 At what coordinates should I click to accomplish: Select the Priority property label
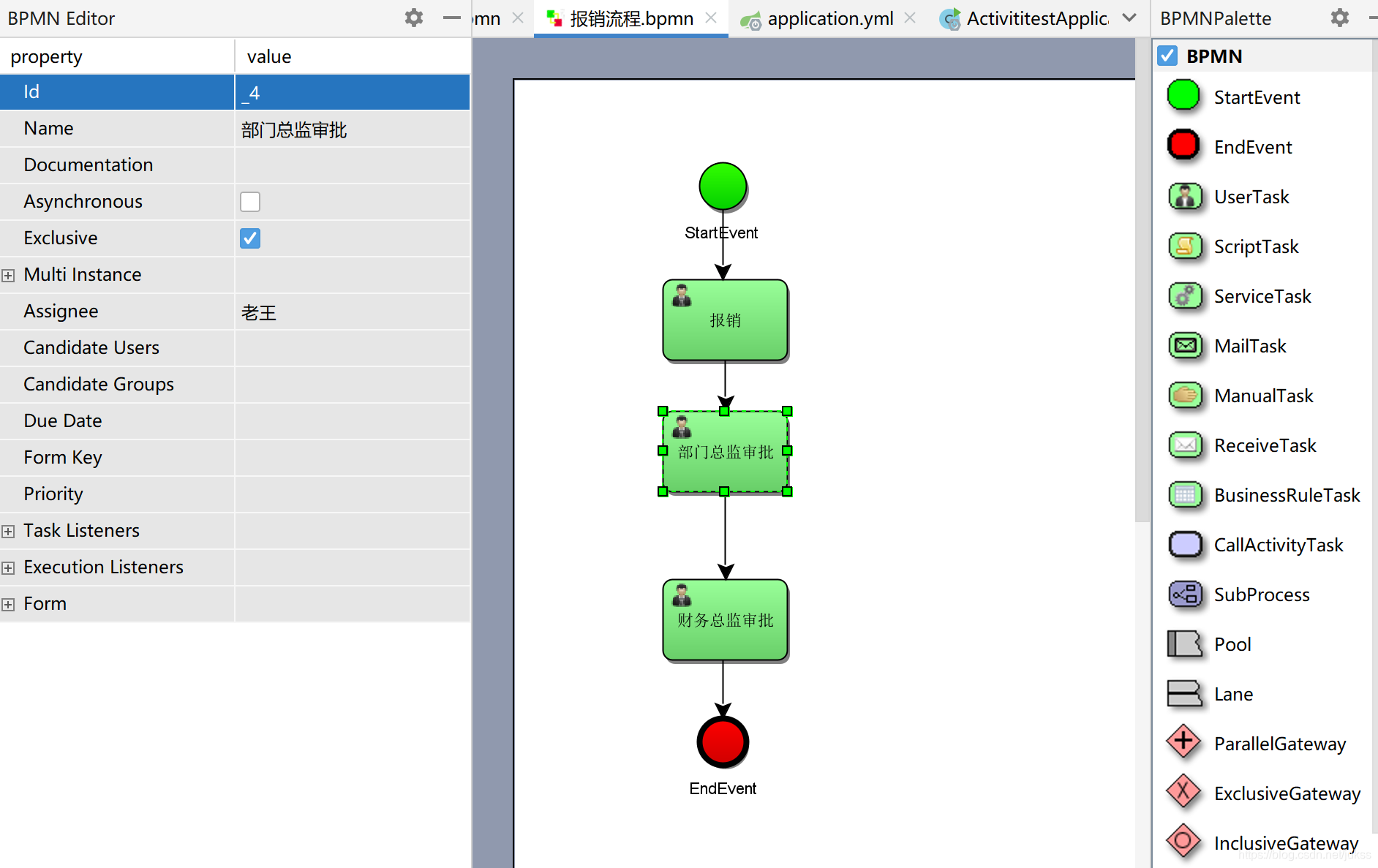pos(53,494)
